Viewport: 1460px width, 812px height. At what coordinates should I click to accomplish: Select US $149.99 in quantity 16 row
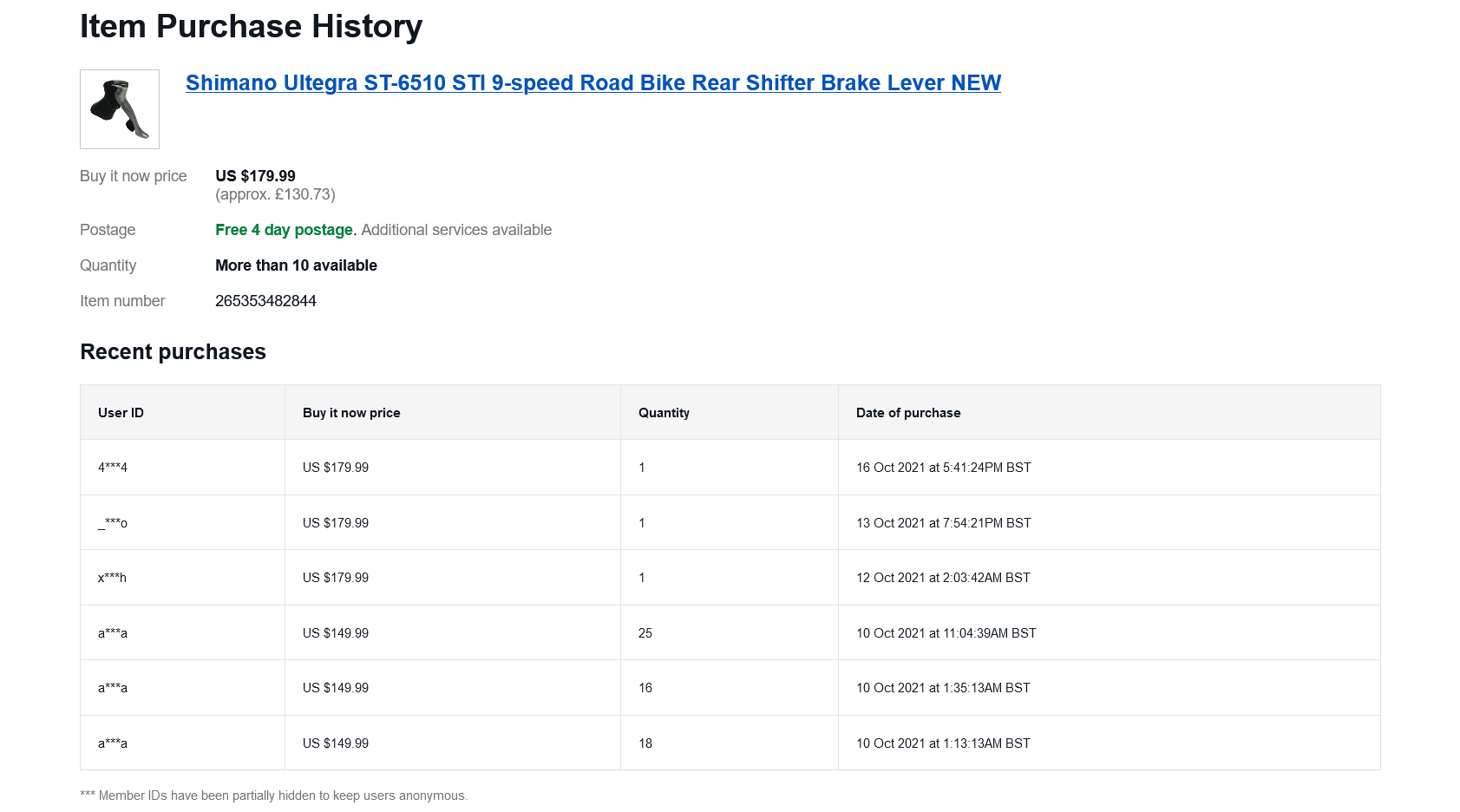[x=336, y=688]
